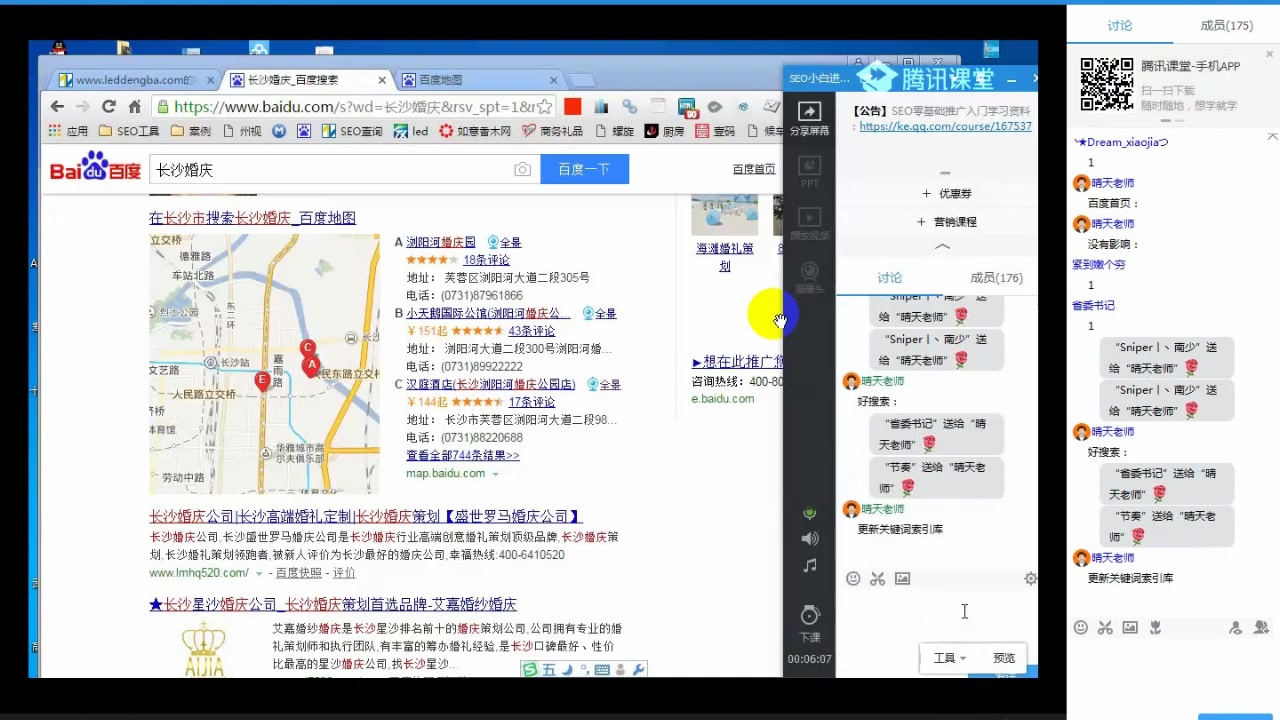This screenshot has height=720, width=1280.
Task: Expand the map.baidu.com dropdown arrow
Action: click(495, 474)
